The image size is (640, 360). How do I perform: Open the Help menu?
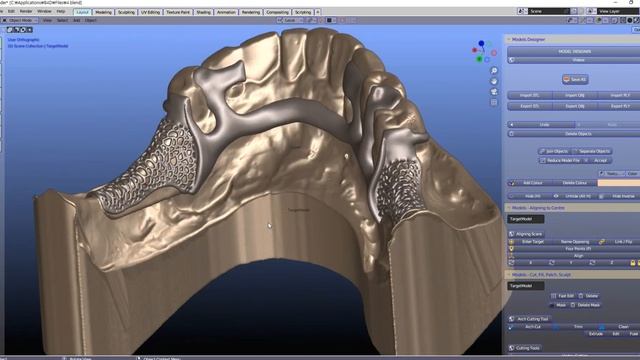(x=61, y=11)
